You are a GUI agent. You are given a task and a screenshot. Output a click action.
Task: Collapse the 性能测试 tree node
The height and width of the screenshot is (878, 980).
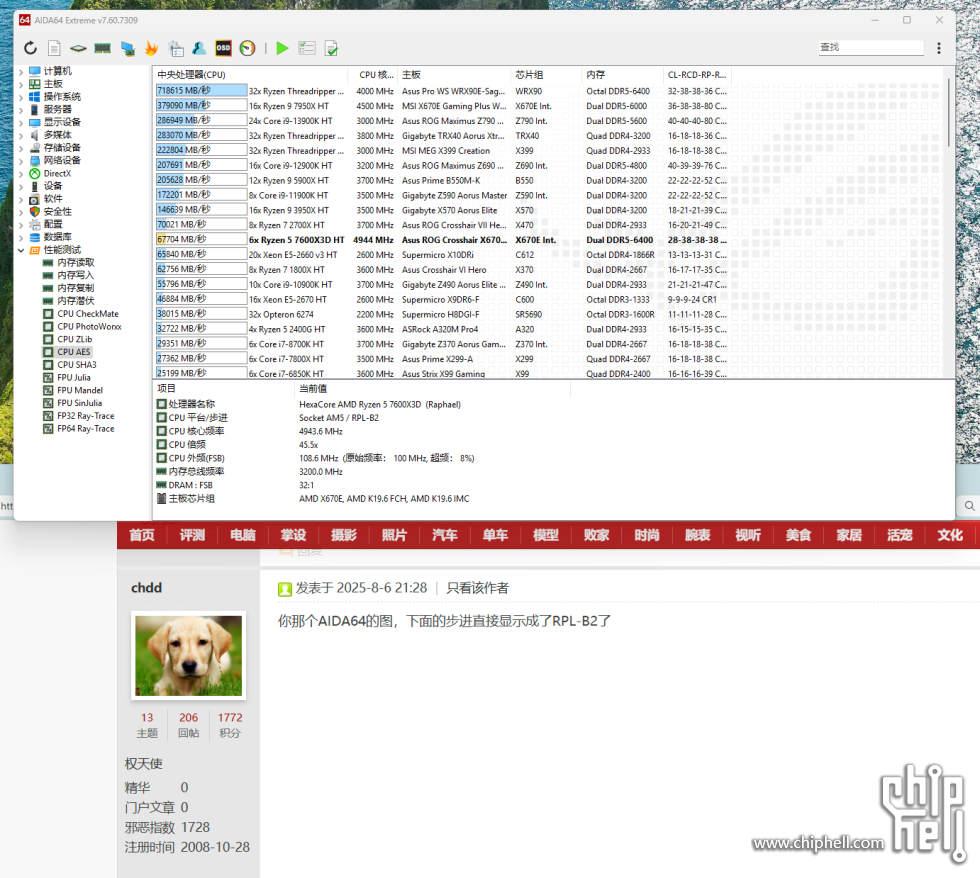(21, 250)
